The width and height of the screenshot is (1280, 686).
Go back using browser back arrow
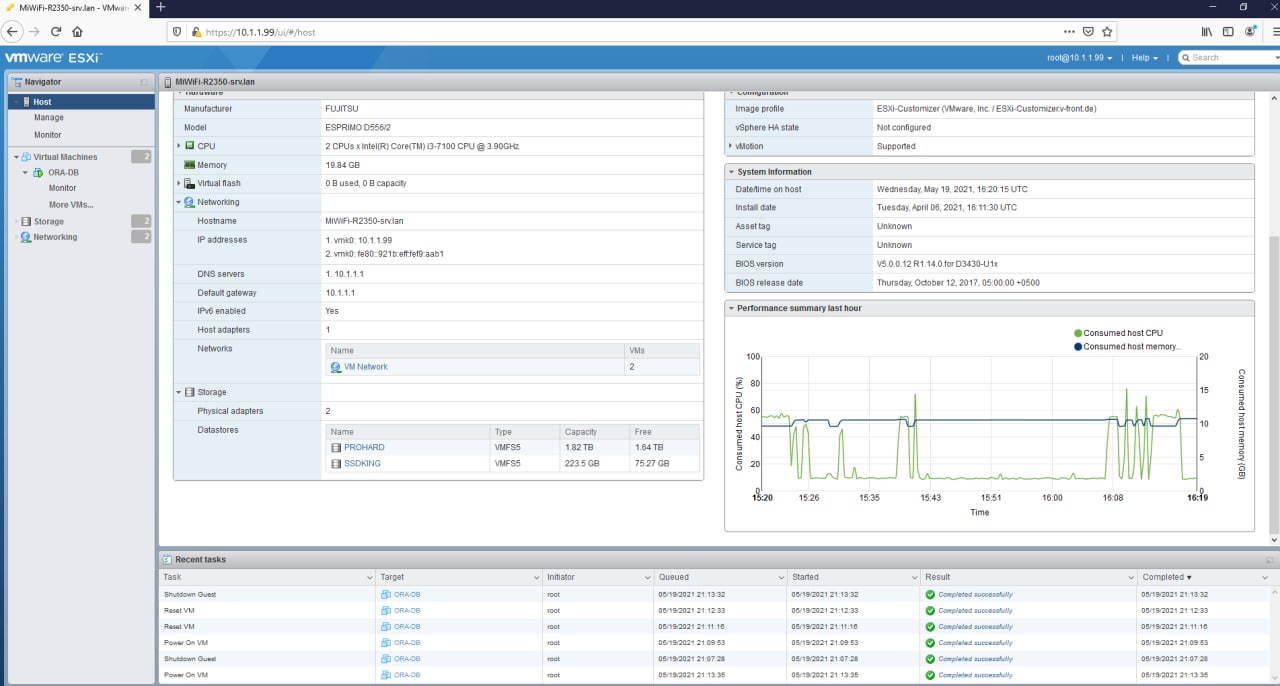coord(14,32)
